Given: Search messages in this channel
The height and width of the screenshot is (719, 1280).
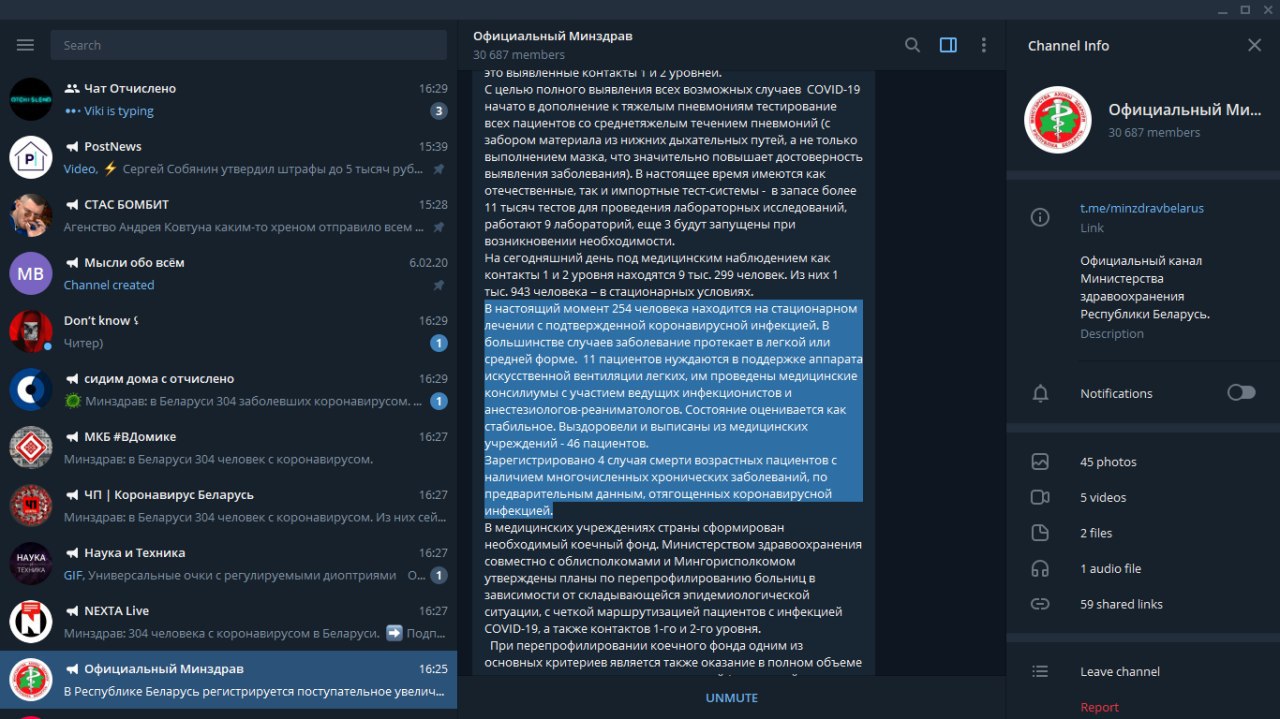Looking at the screenshot, I should coord(912,45).
